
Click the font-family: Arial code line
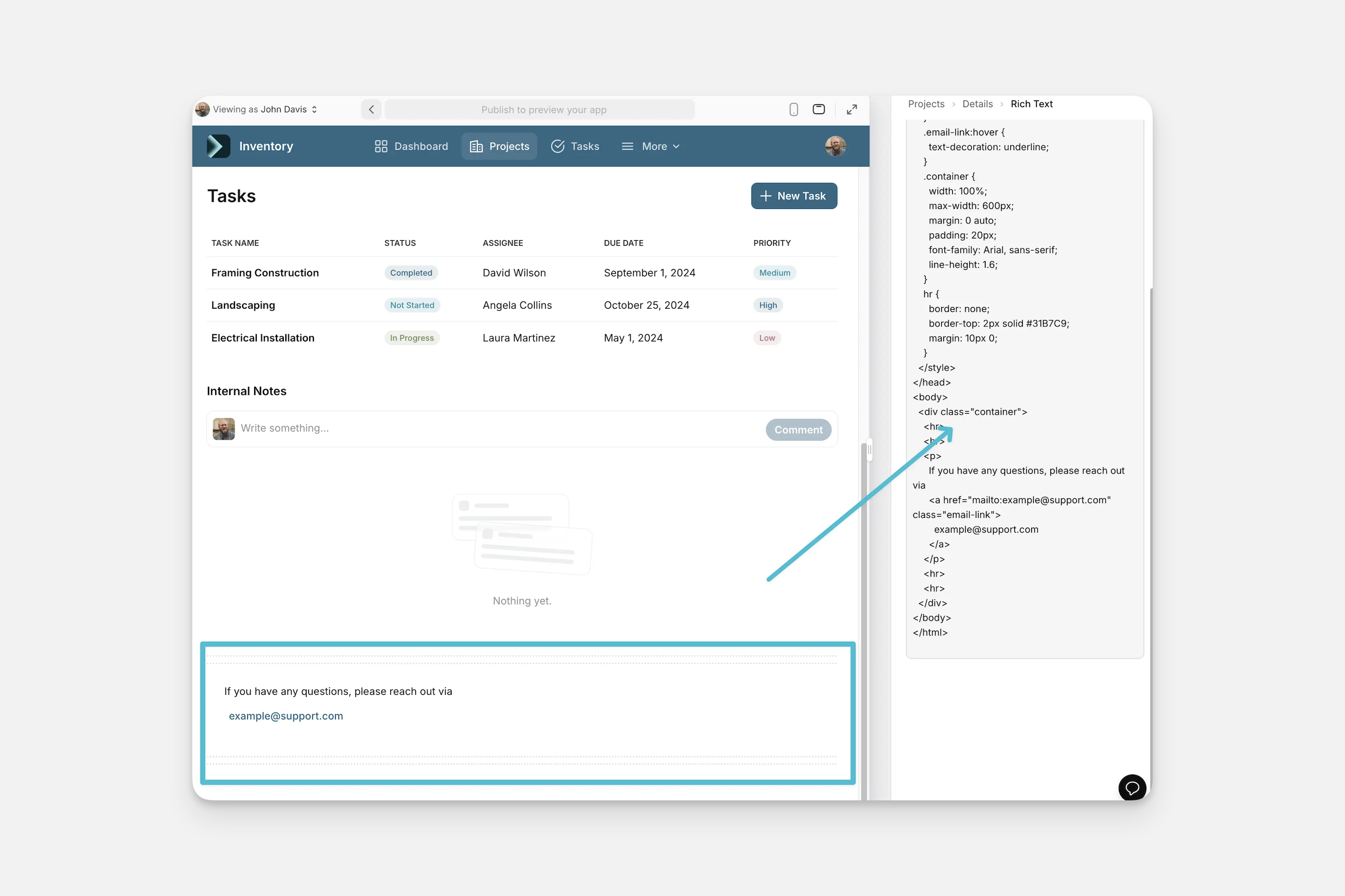pyautogui.click(x=993, y=249)
